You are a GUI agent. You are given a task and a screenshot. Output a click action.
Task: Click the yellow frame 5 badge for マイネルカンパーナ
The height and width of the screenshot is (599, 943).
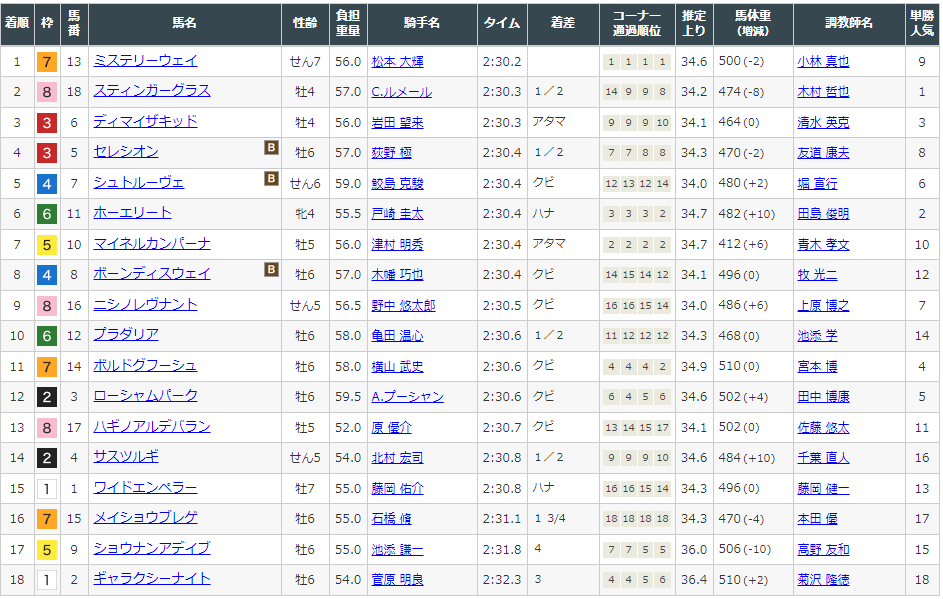(46, 245)
